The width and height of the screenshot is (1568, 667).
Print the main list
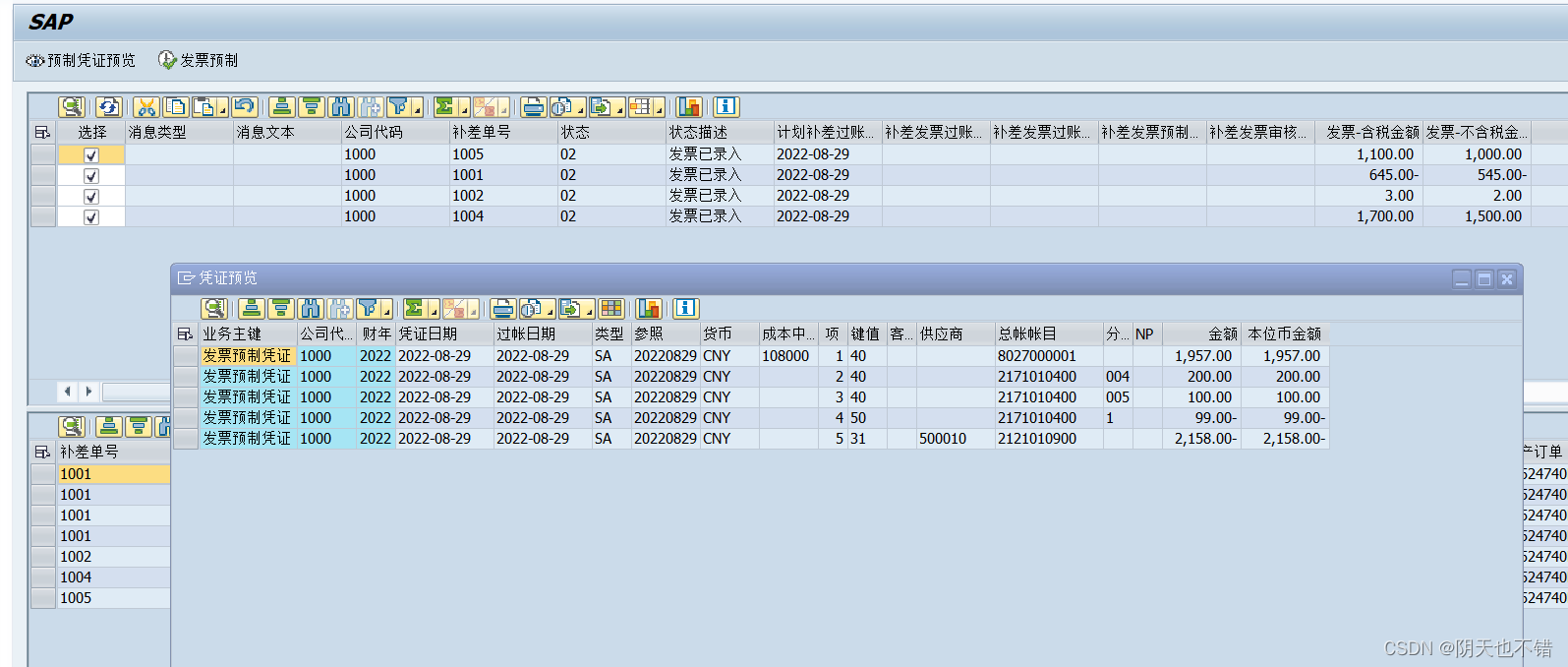point(534,106)
